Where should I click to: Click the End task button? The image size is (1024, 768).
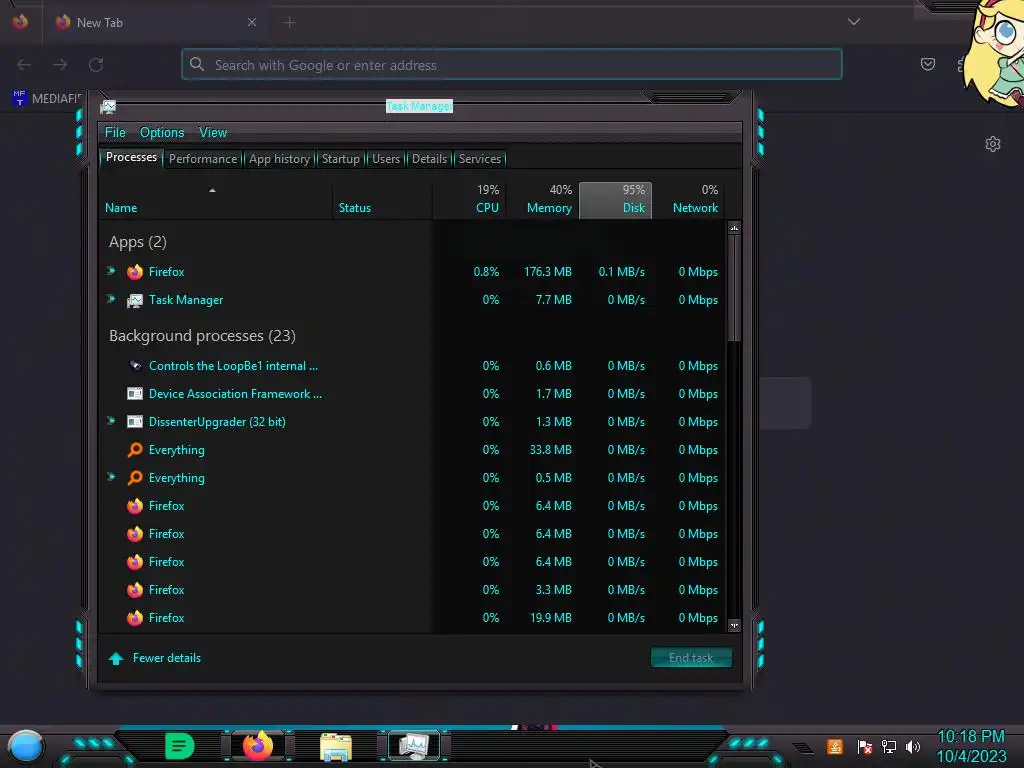coord(691,658)
